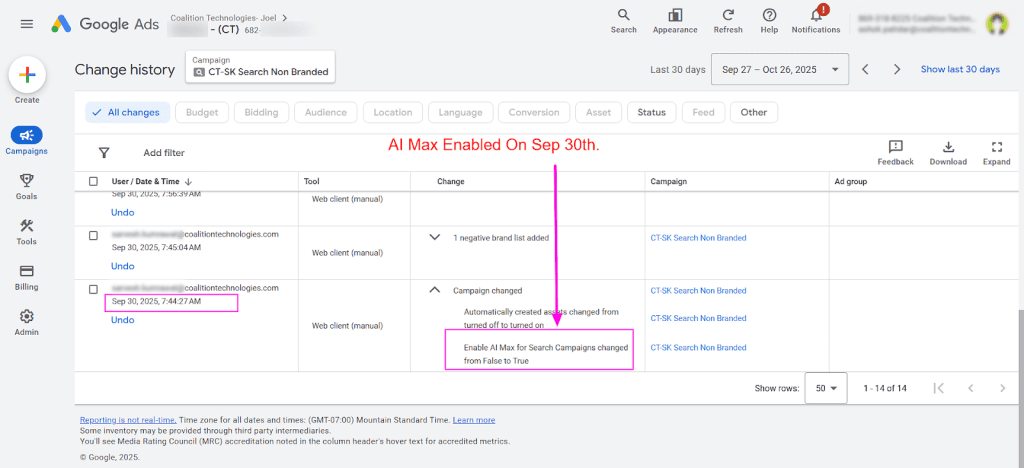
Task: Click the Change column header
Action: 451,181
